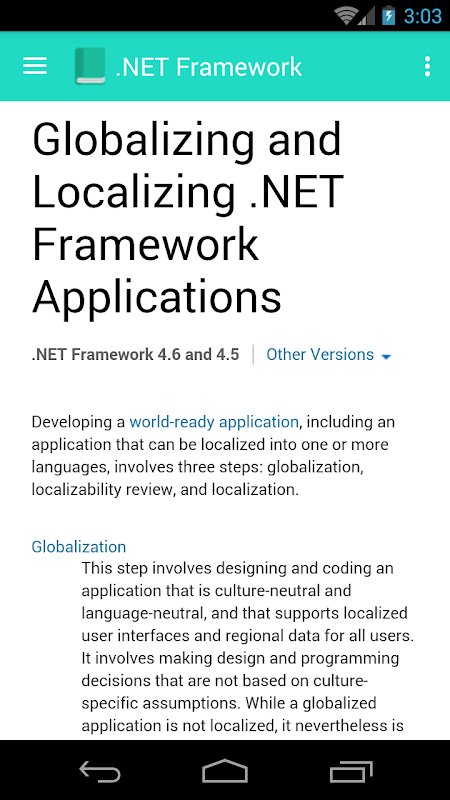Tap the system status bar at top
The image size is (450, 800).
pyautogui.click(x=225, y=15)
